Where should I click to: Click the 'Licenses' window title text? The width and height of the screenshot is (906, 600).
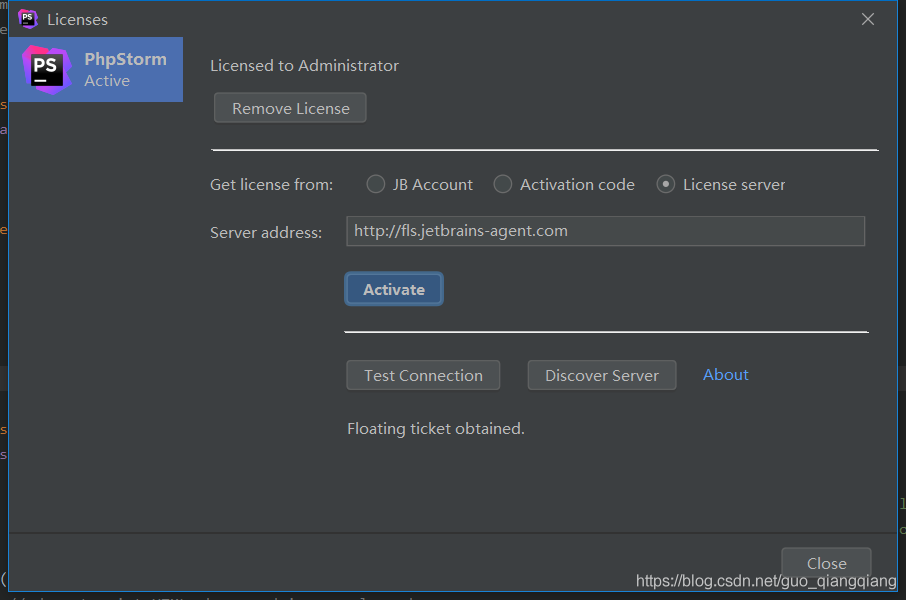77,20
